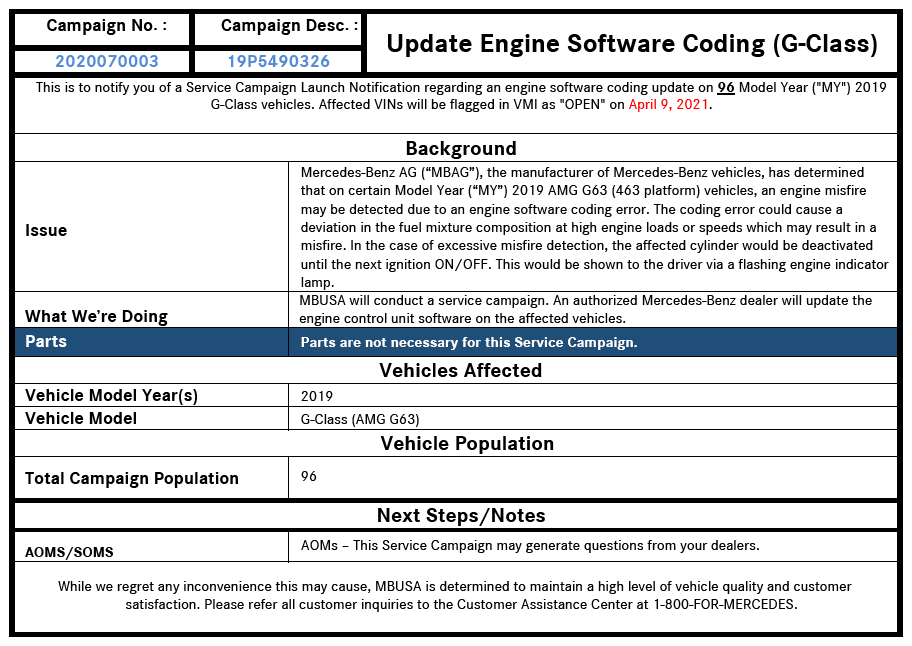Click the 'Vehicle Model' row label
Screen dimensions: 912x646
pos(81,419)
